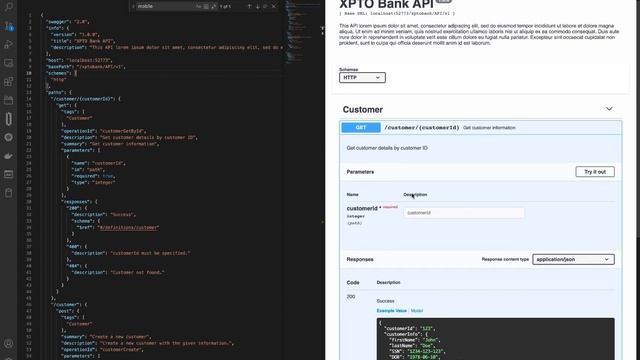Open the Run and Debug view

[9, 44]
